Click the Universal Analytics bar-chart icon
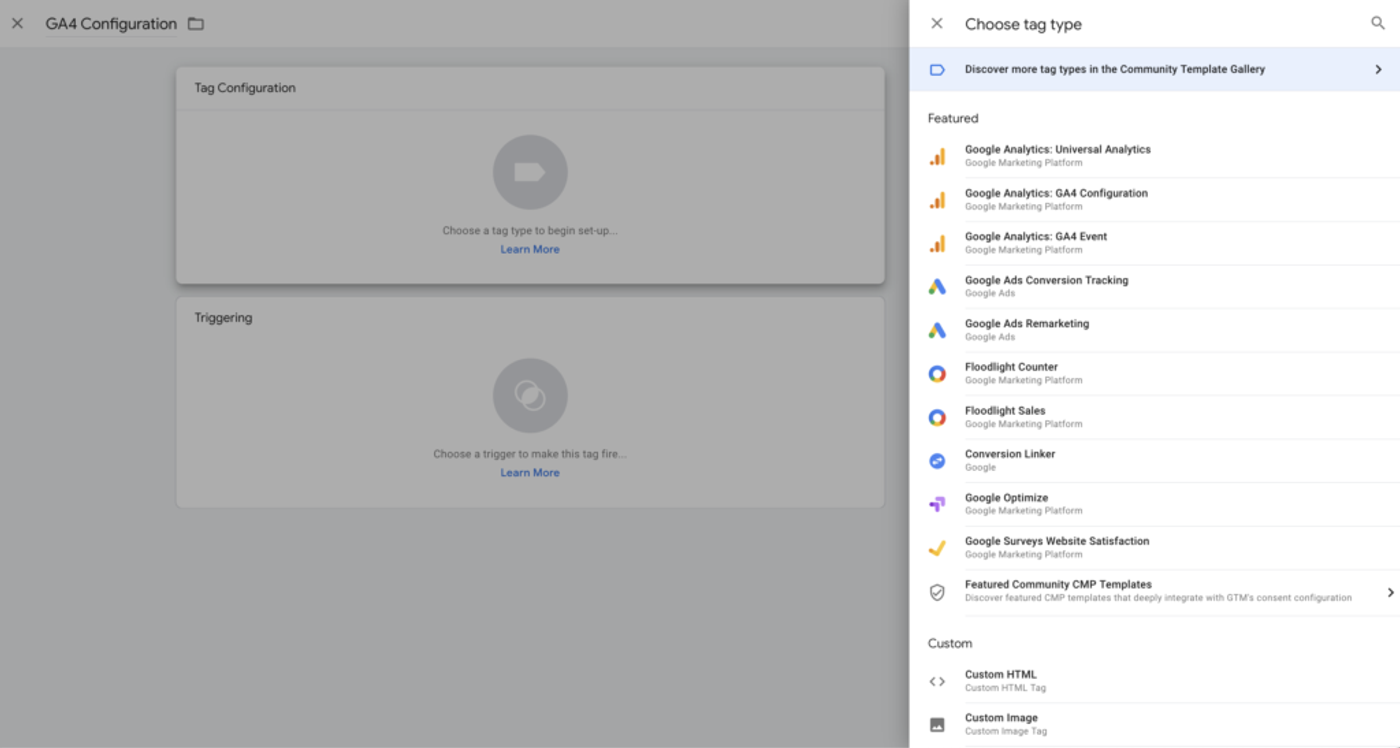The height and width of the screenshot is (748, 1400). pyautogui.click(x=937, y=156)
